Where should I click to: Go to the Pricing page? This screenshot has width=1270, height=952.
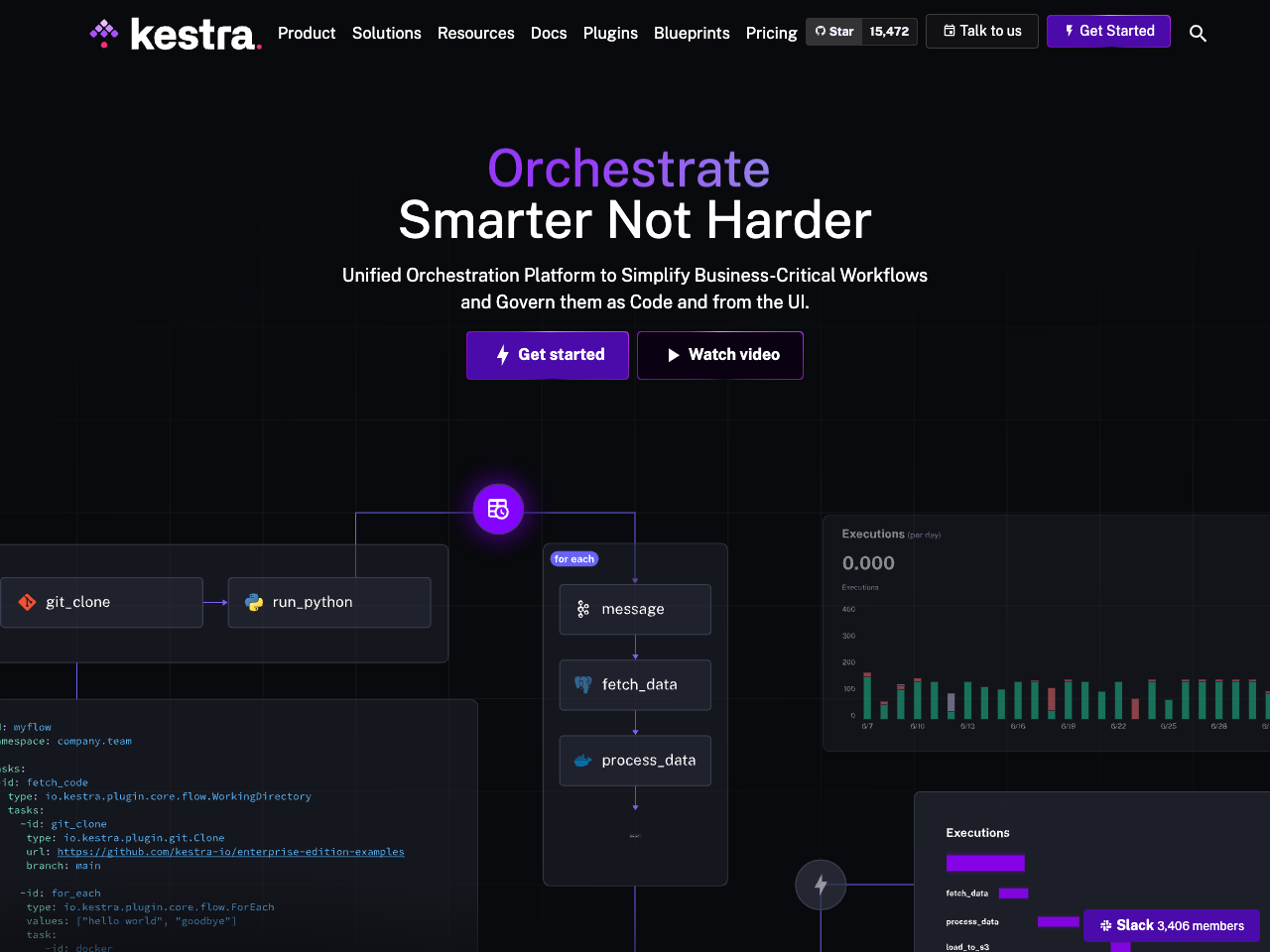pos(772,33)
